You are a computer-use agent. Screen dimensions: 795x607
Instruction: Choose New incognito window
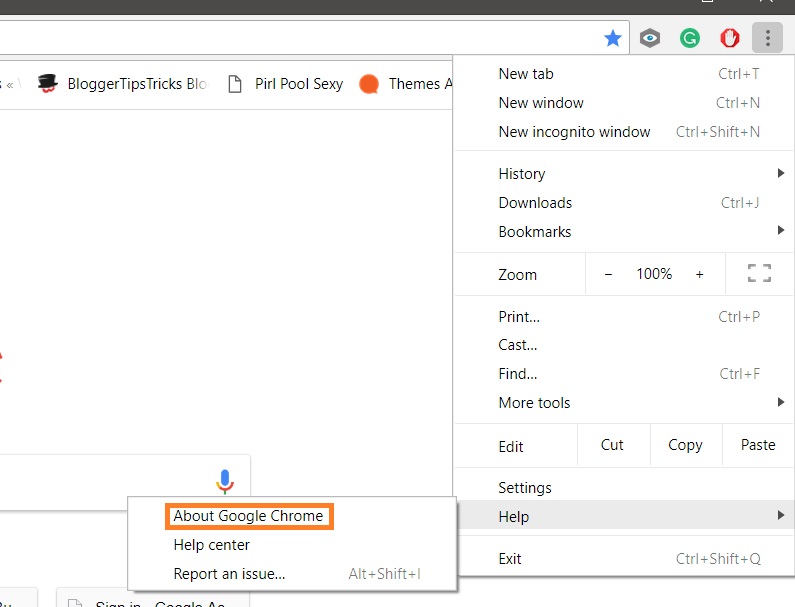point(624,132)
